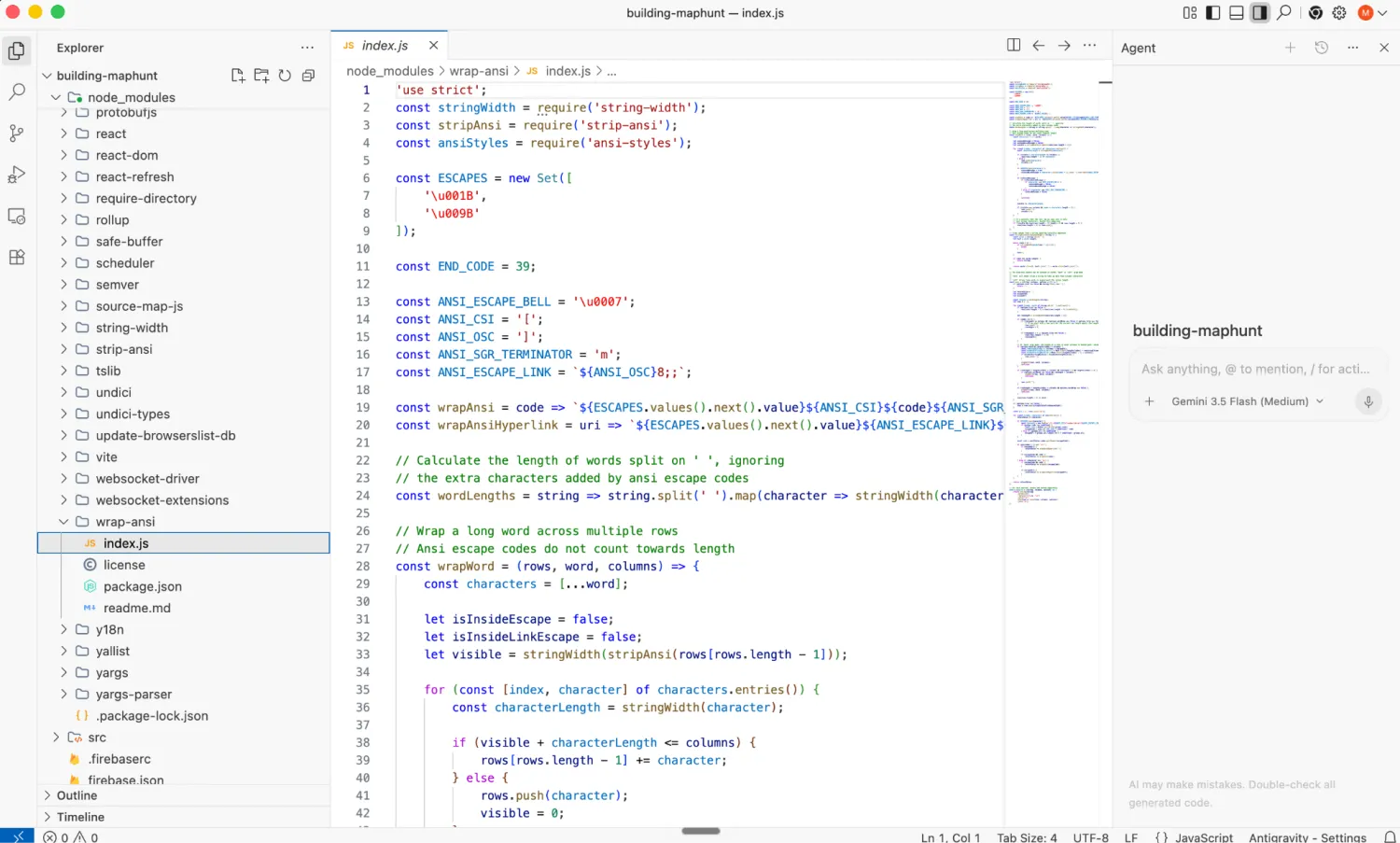The width and height of the screenshot is (1400, 843).
Task: Open Antigravity - Settings in status bar
Action: point(1308,837)
